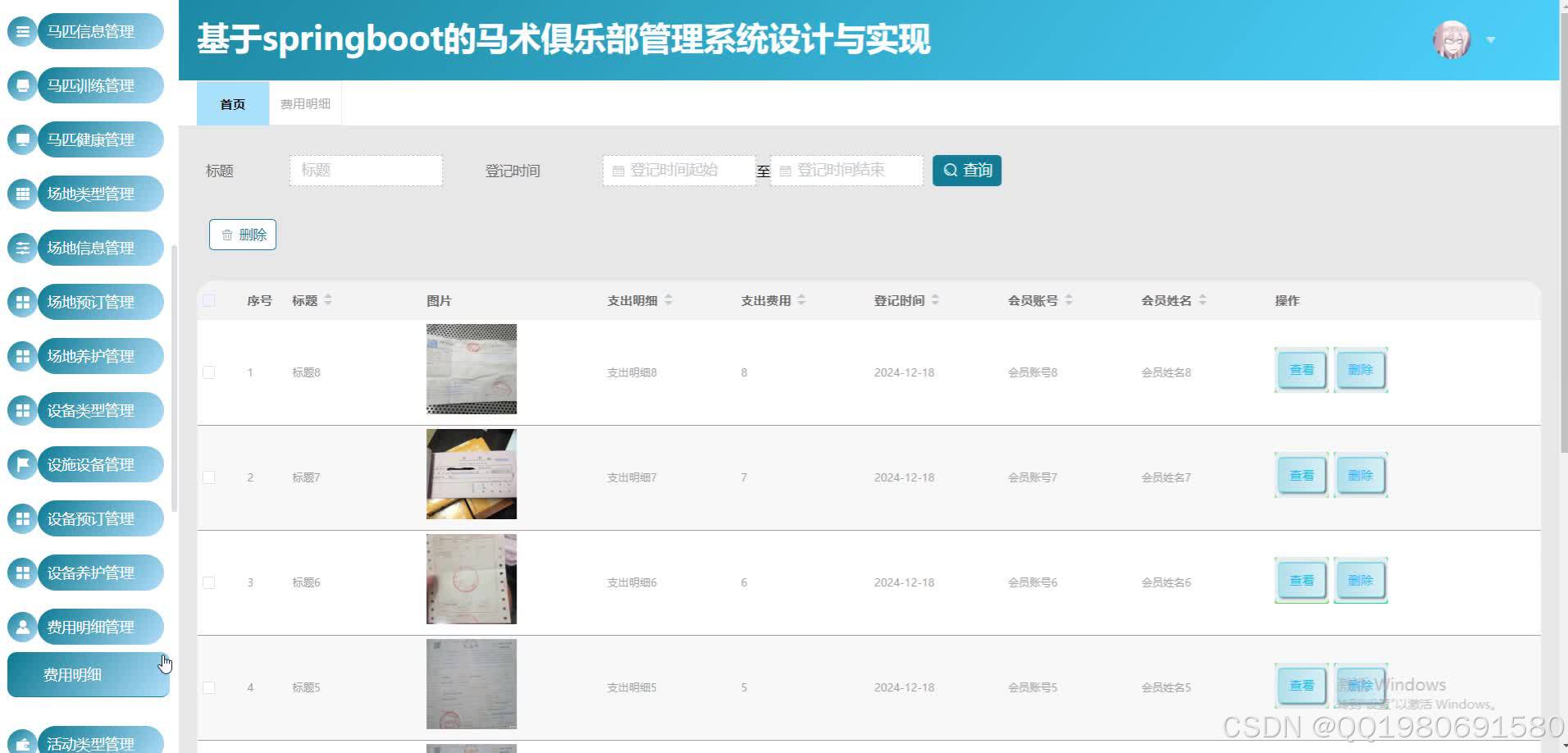Click the 删除 button for 标题5 row

tap(1360, 685)
